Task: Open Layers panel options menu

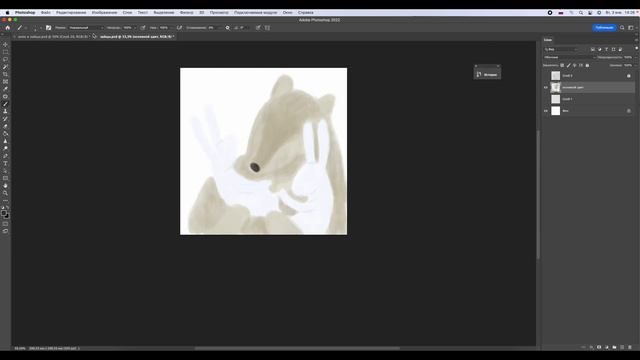Action: pos(636,40)
